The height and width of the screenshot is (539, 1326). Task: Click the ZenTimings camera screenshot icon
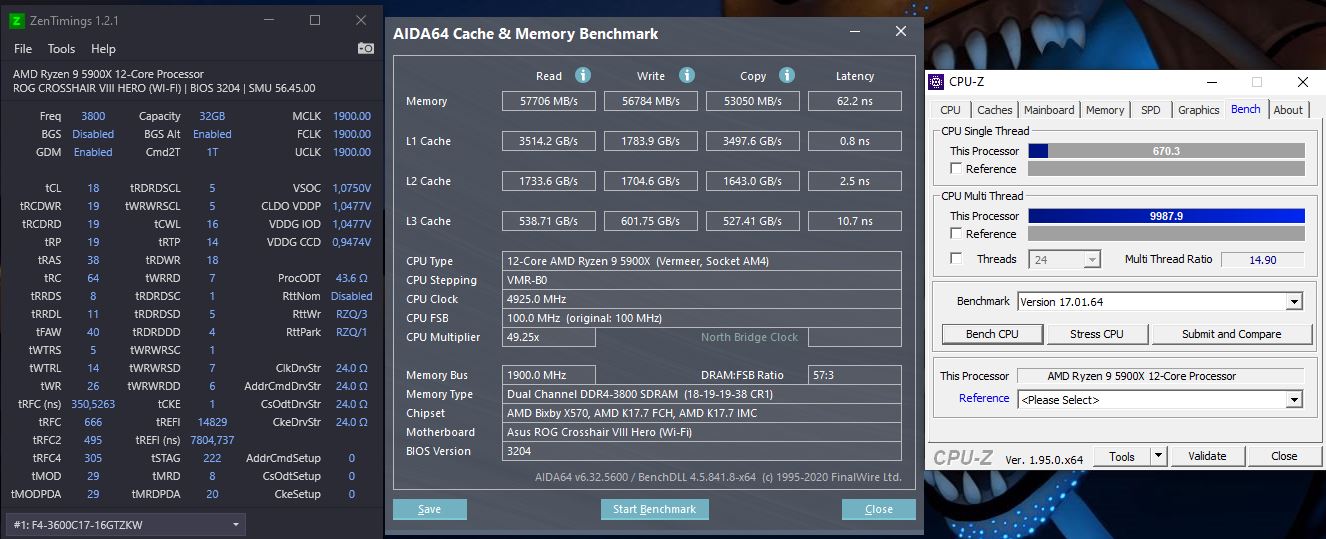366,48
